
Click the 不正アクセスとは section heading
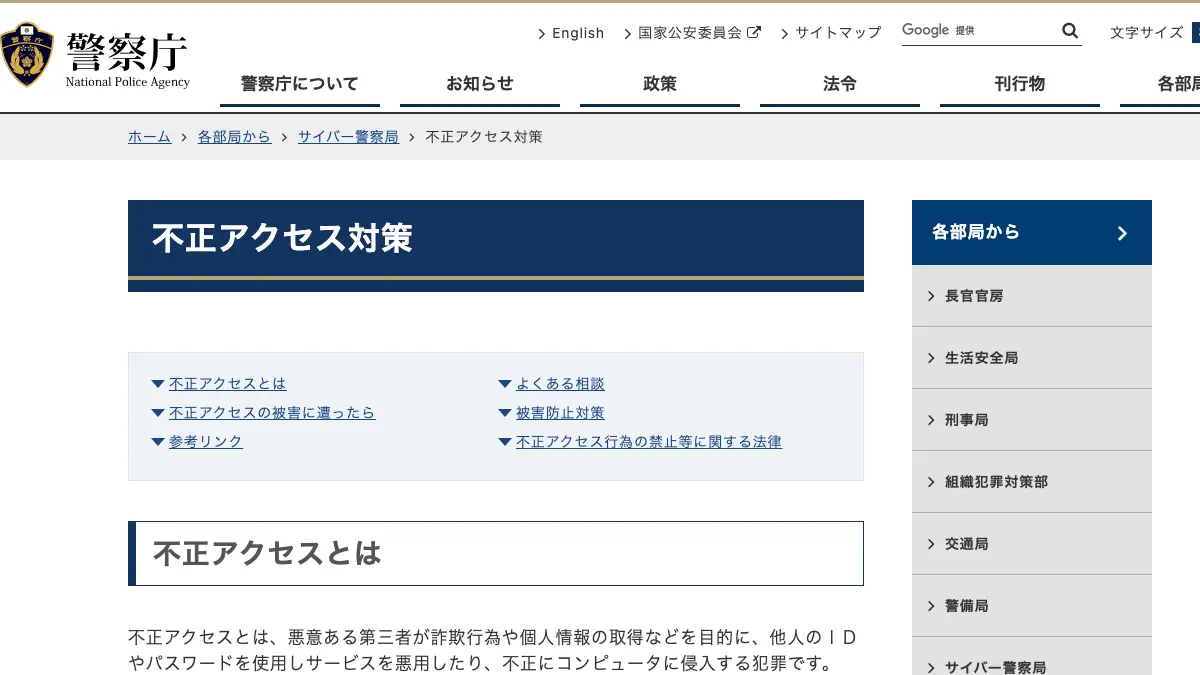496,553
